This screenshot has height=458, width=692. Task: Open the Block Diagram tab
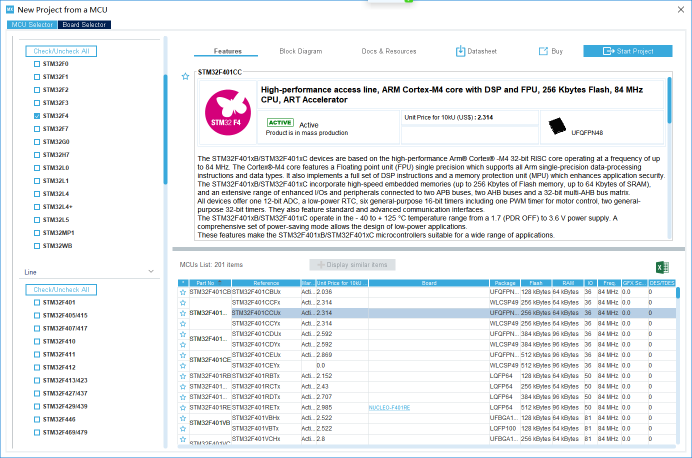[x=301, y=51]
